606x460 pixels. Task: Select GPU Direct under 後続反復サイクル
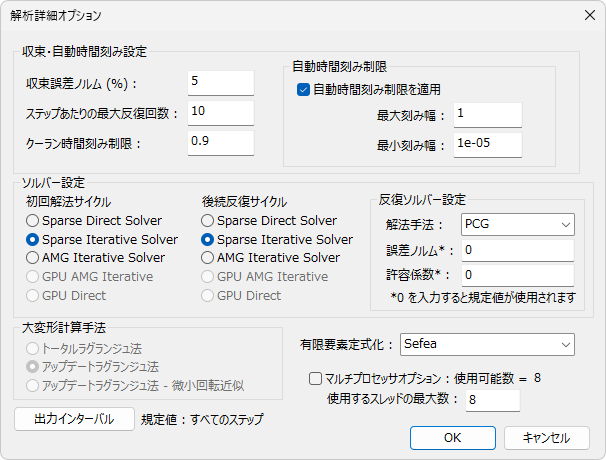[x=208, y=296]
